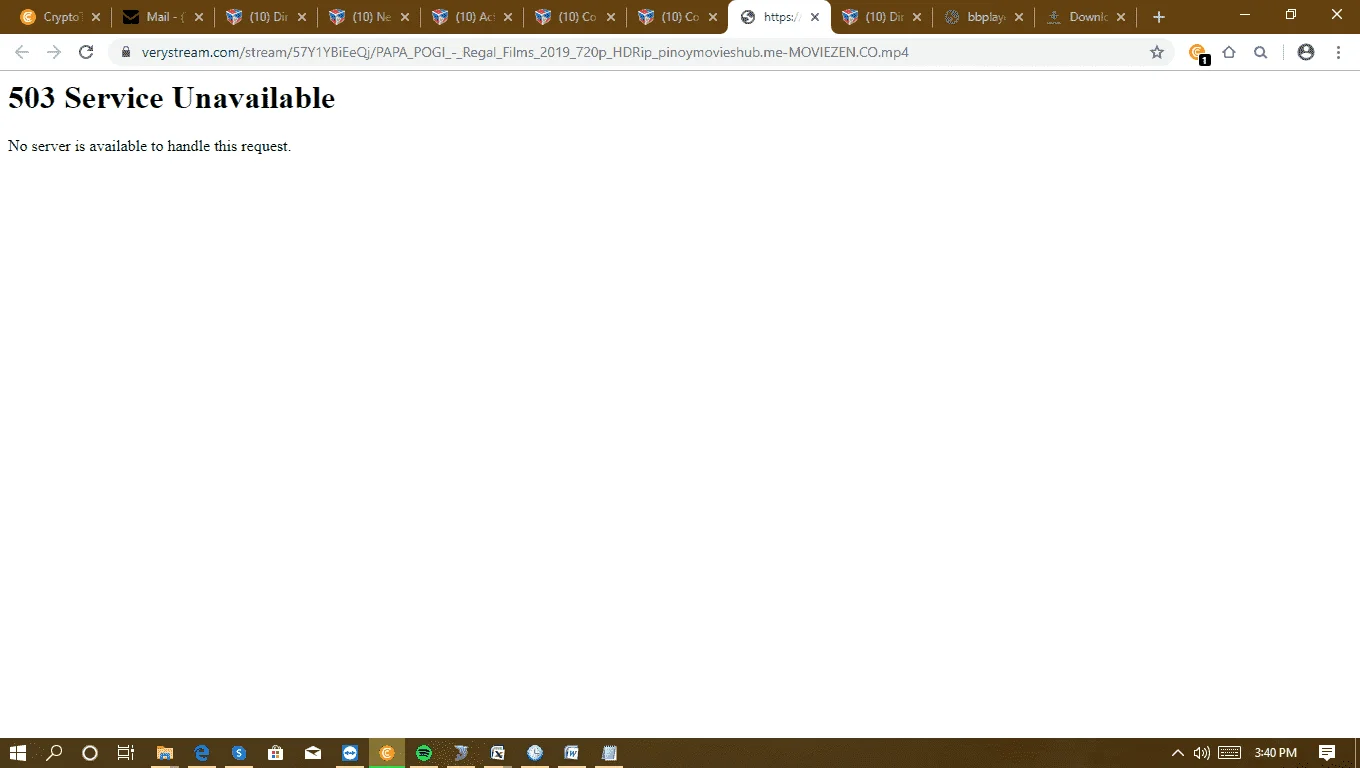Open the volume speaker control in tray
Screen dimensions: 1360x768
tap(1202, 753)
